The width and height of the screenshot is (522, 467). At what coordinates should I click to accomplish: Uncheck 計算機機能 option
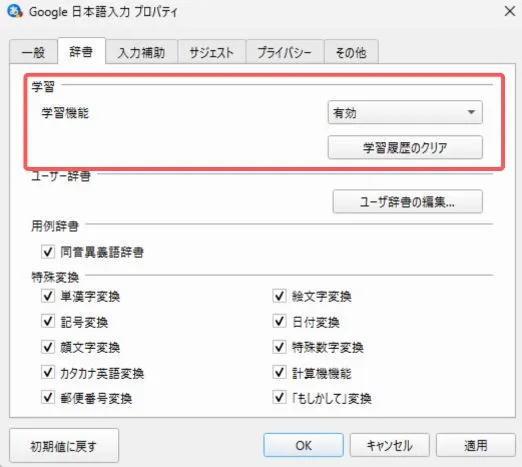[x=279, y=372]
